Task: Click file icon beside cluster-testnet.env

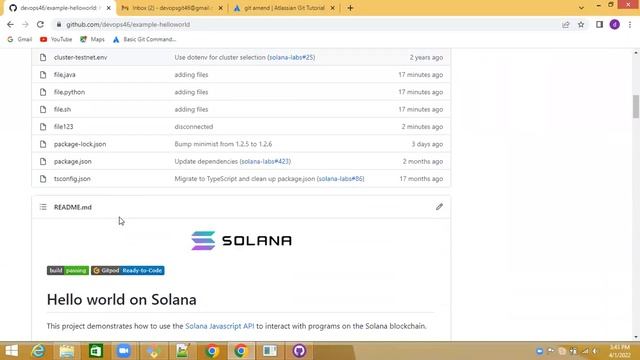Action: click(x=43, y=58)
